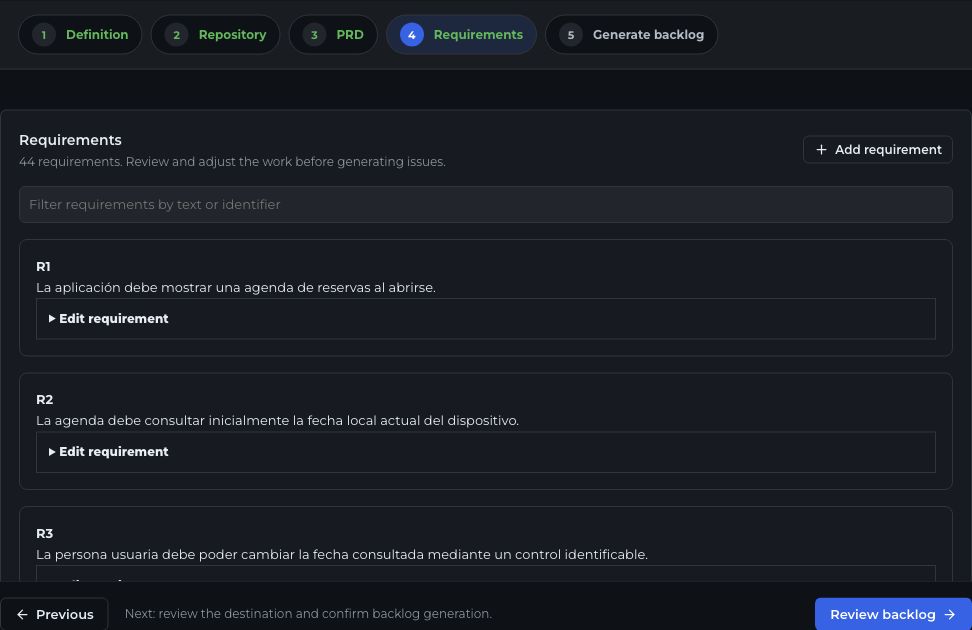The height and width of the screenshot is (630, 972).
Task: Expand Edit requirement for R1
Action: click(486, 319)
